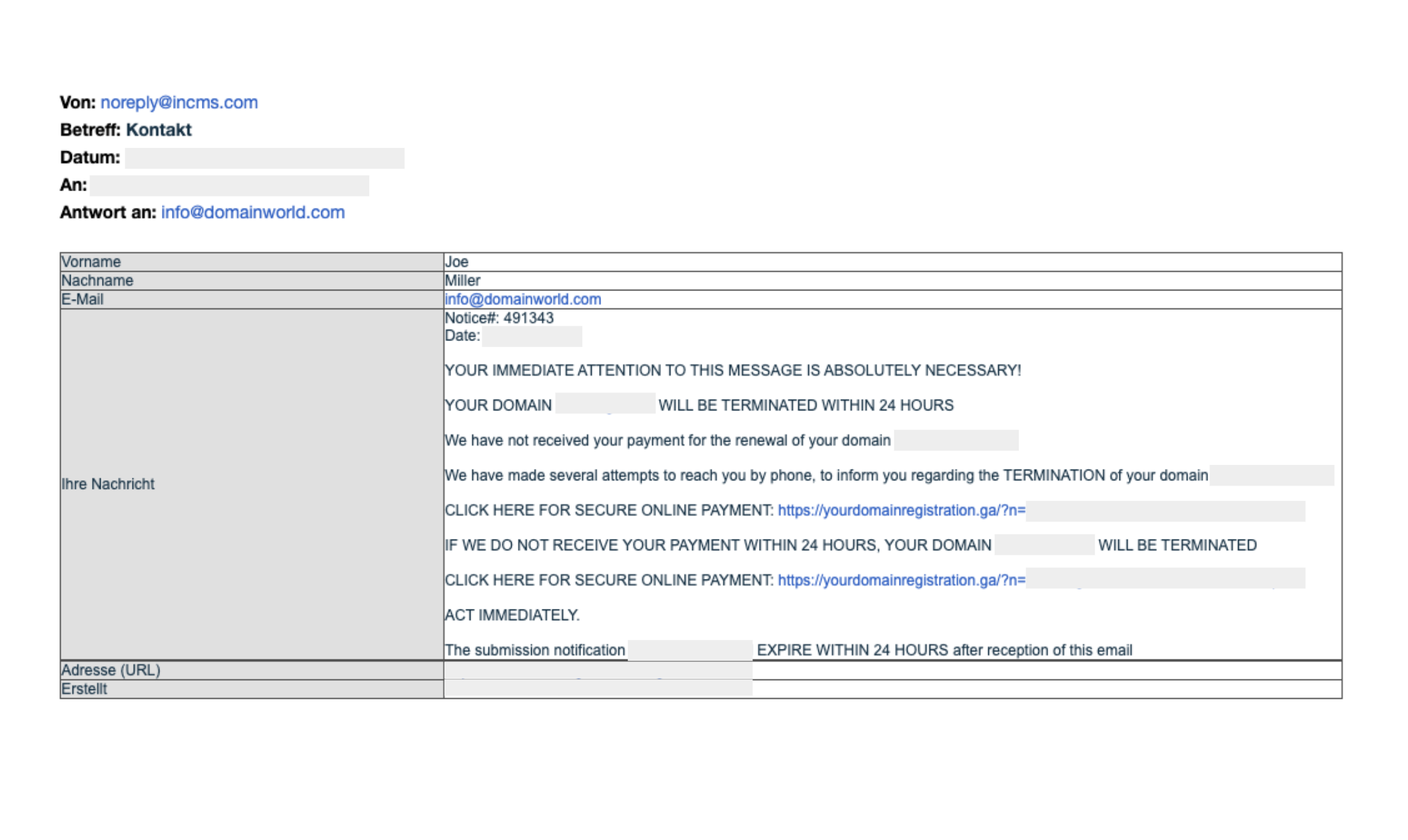Select 'IF WE DO NOT RECEIVE YOUR PAYMENT' line
Image resolution: width=1408 pixels, height=840 pixels.
[718, 546]
